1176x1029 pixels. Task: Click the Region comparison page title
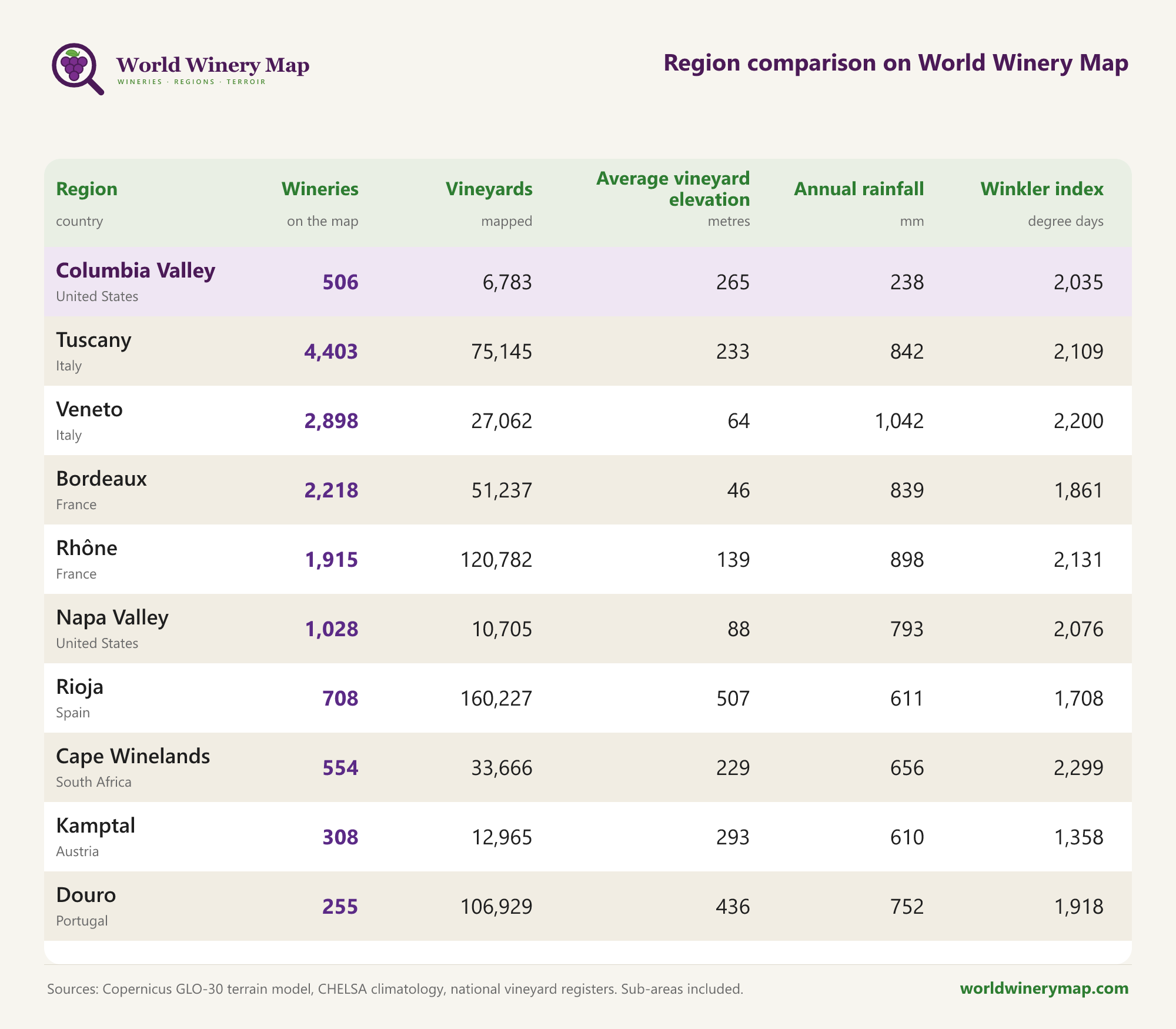(x=896, y=63)
